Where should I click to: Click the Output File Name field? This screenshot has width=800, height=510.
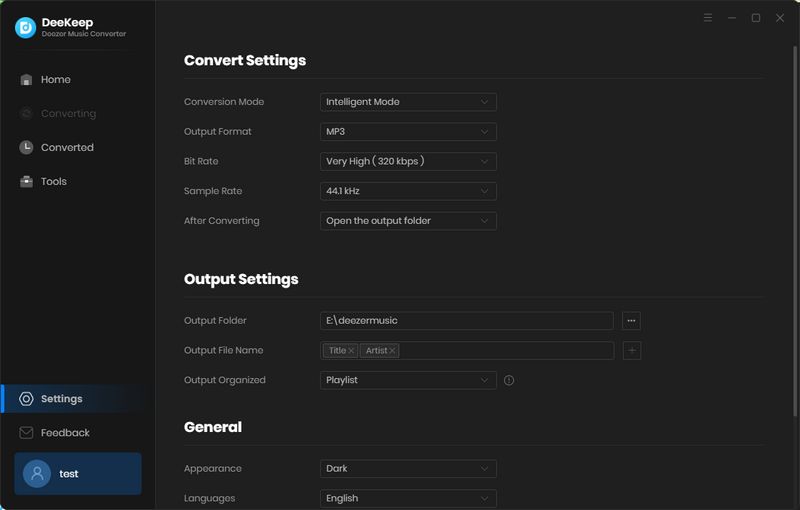467,350
